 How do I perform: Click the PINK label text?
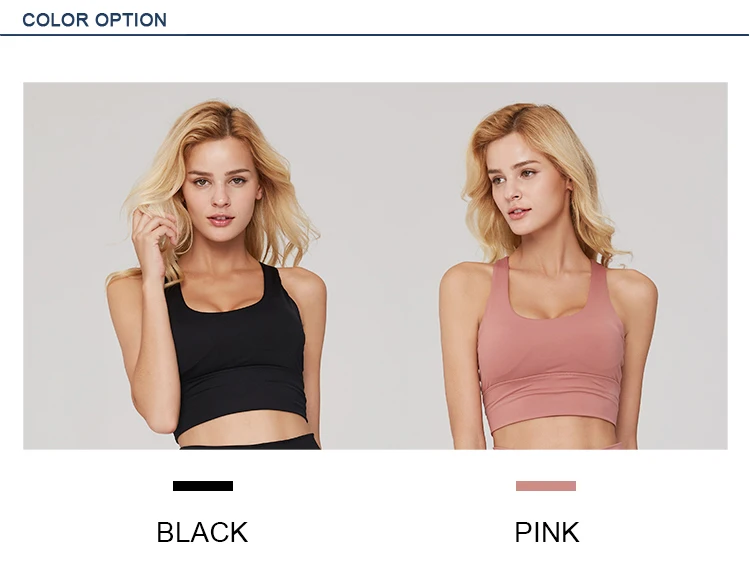click(x=547, y=532)
